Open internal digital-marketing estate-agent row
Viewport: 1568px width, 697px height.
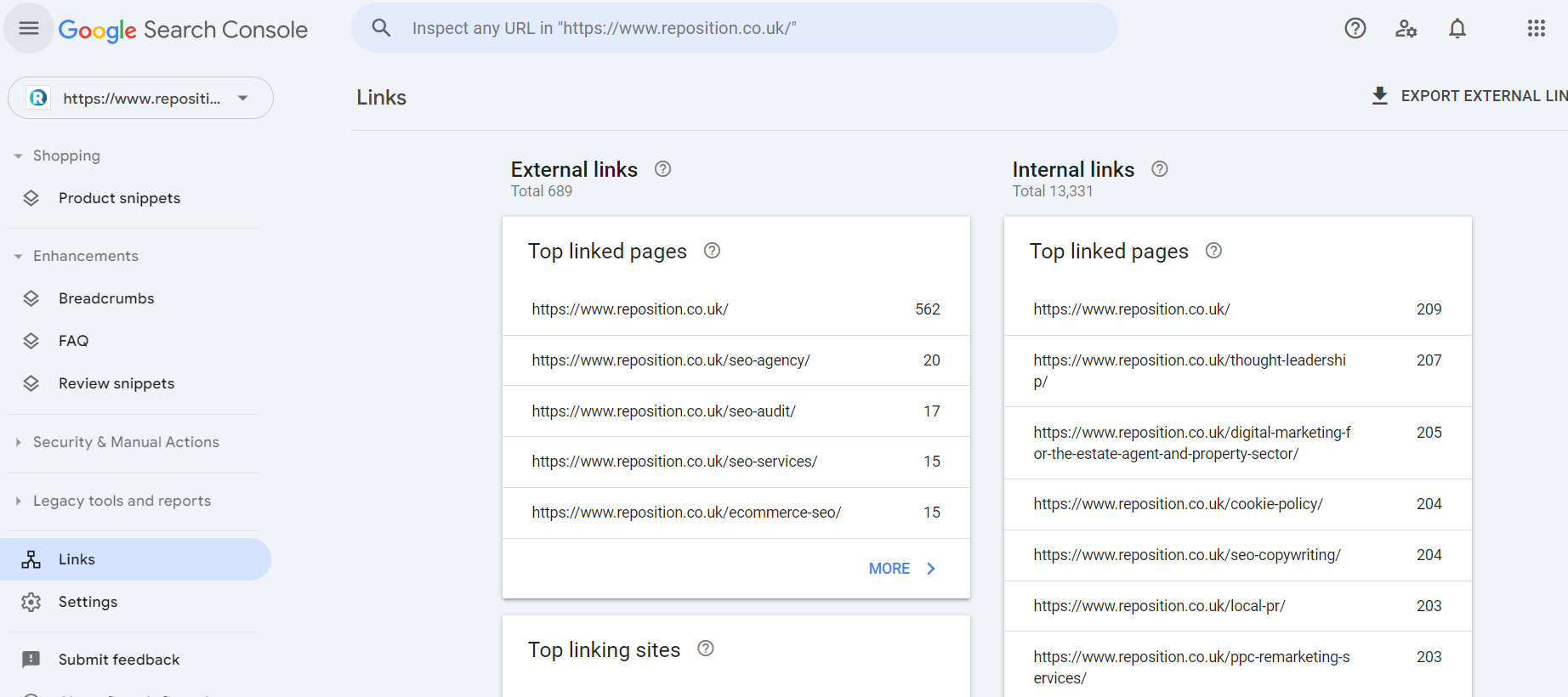[1238, 443]
